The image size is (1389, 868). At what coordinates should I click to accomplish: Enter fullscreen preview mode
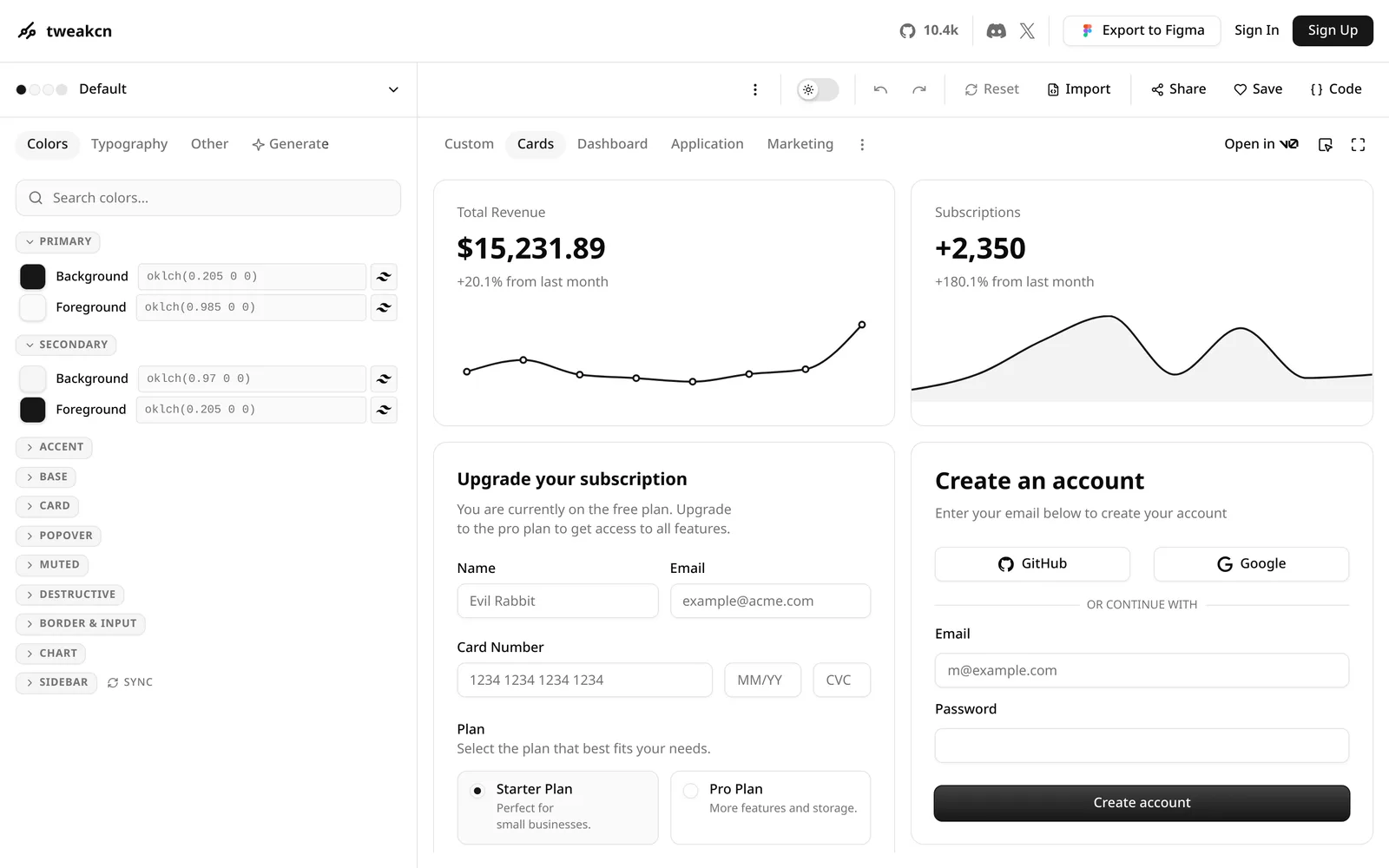click(1359, 145)
